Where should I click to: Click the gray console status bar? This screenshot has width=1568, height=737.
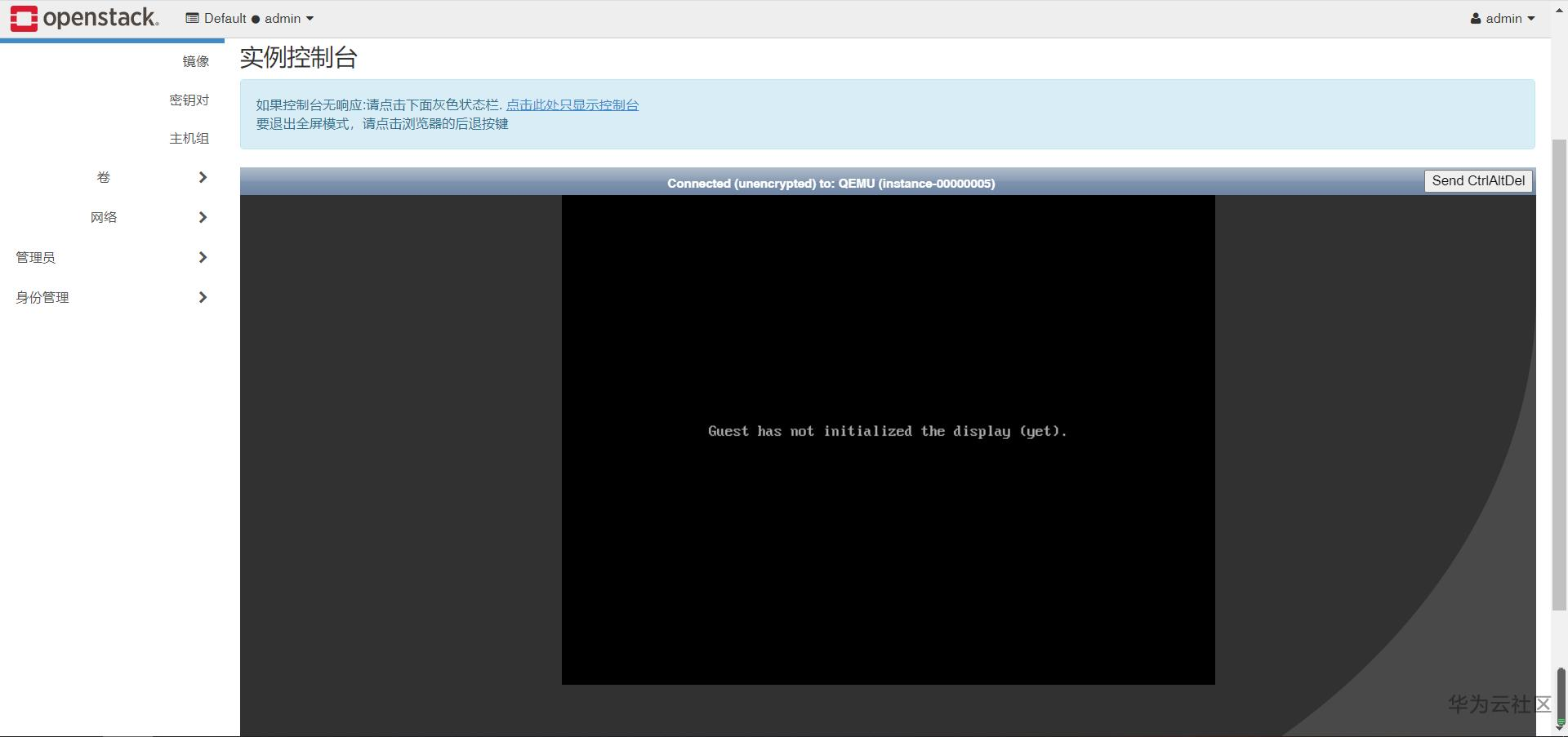(x=831, y=183)
